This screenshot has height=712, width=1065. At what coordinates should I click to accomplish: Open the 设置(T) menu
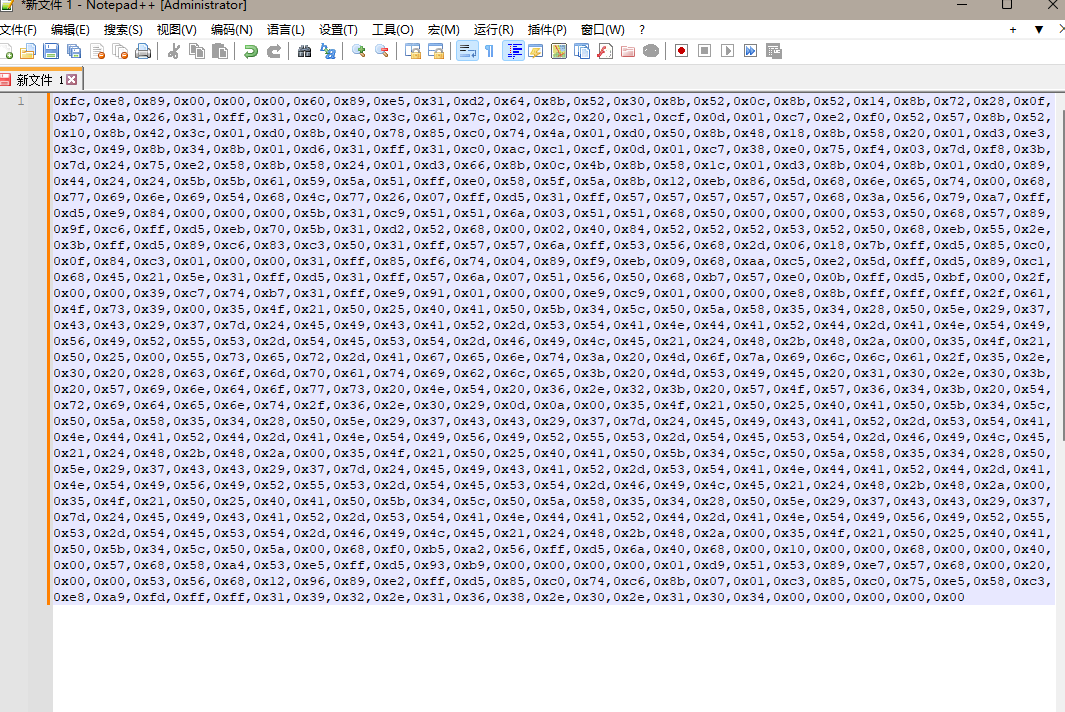(x=338, y=30)
